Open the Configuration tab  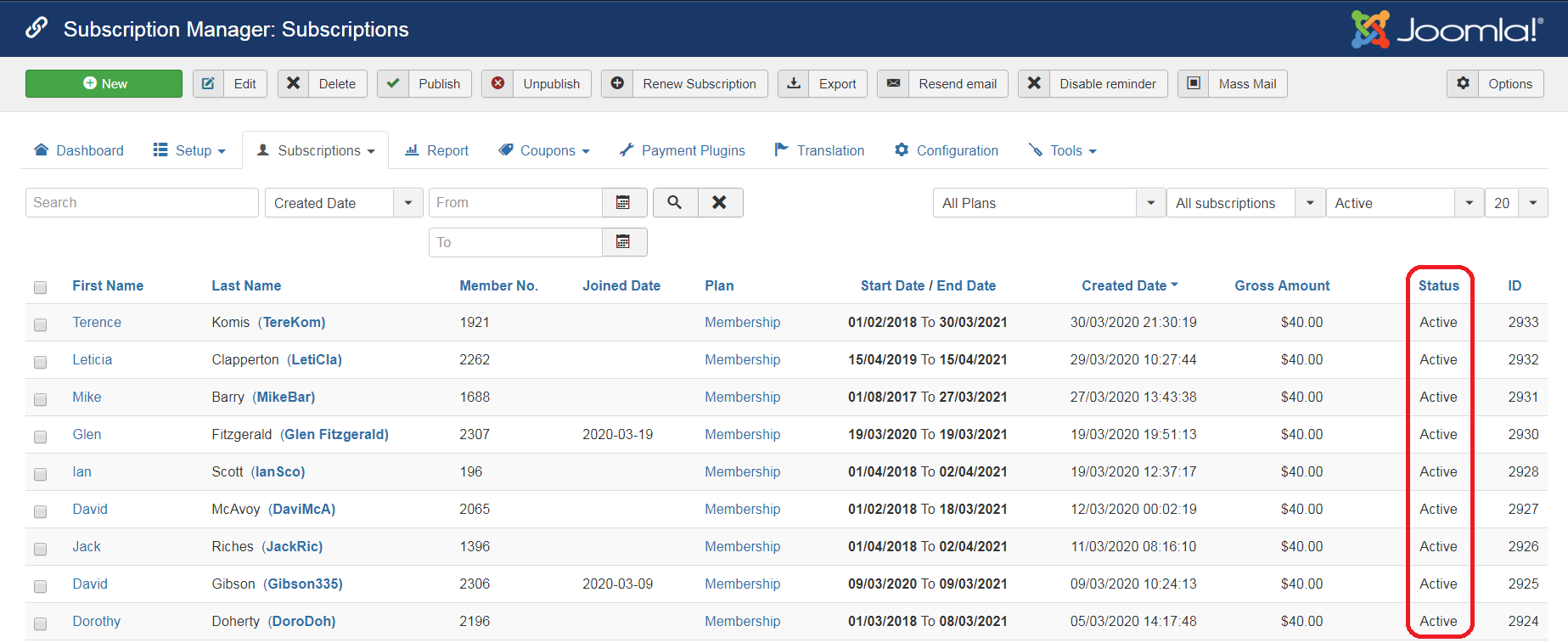(947, 150)
